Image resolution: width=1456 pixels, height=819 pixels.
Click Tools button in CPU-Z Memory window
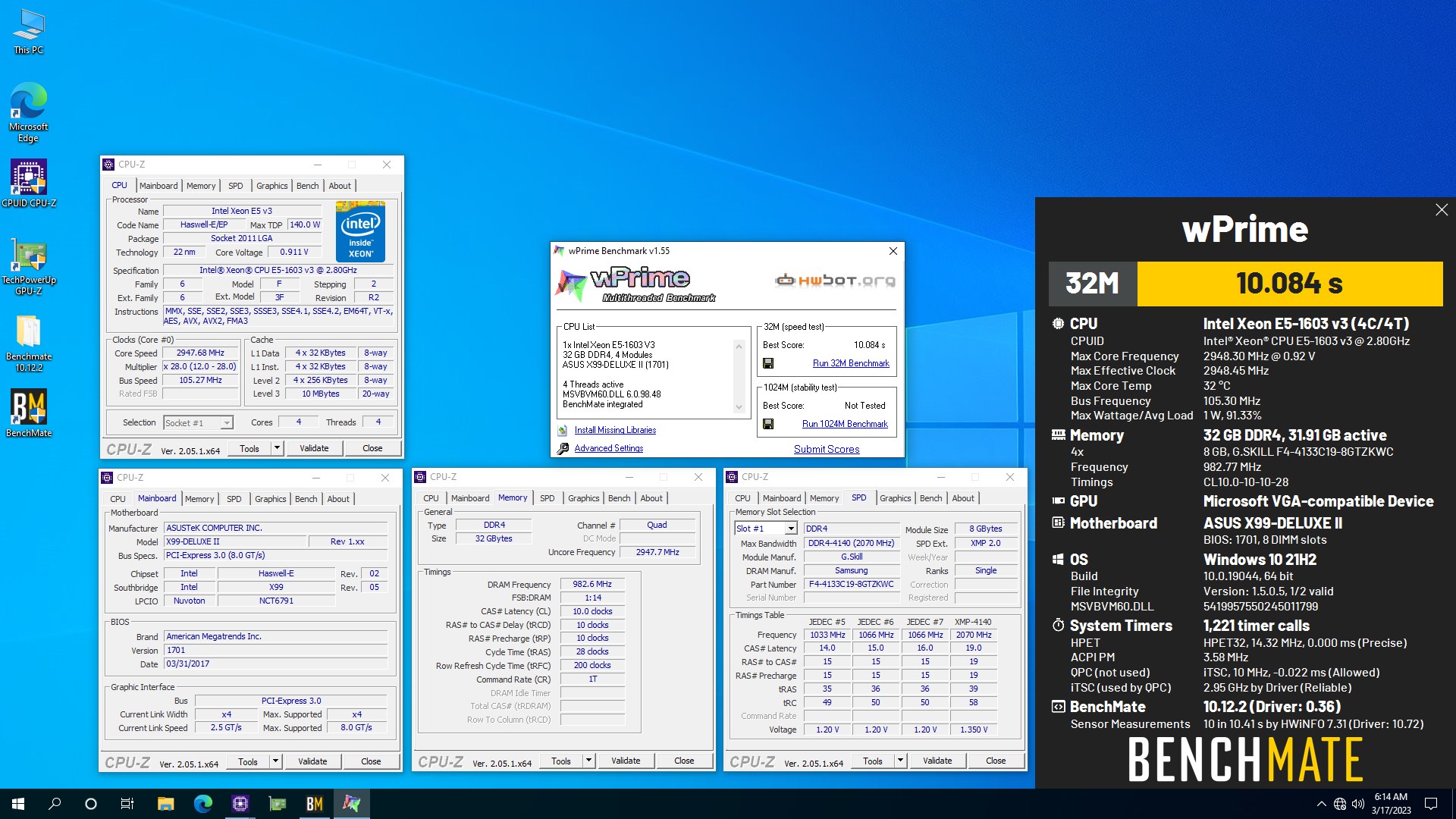[561, 761]
